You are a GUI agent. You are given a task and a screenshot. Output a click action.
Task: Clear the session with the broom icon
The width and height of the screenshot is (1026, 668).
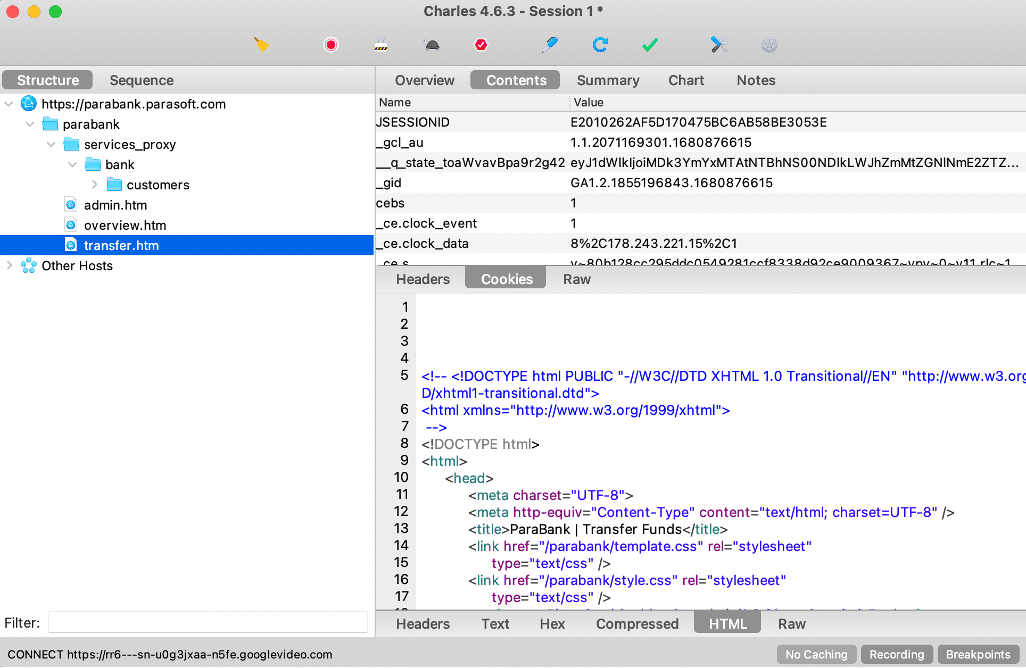[262, 44]
